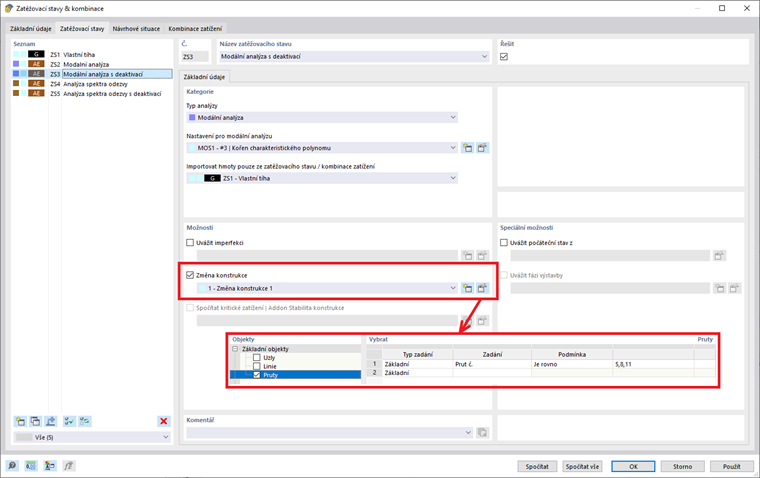This screenshot has width=760, height=478.
Task: Open the search help icon at bottom left
Action: [12, 466]
